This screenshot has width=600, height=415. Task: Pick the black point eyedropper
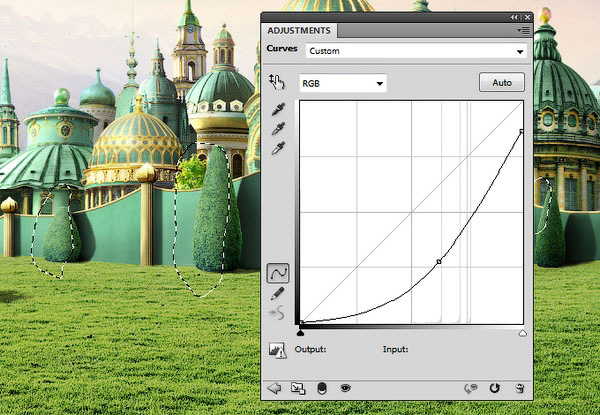pyautogui.click(x=278, y=109)
